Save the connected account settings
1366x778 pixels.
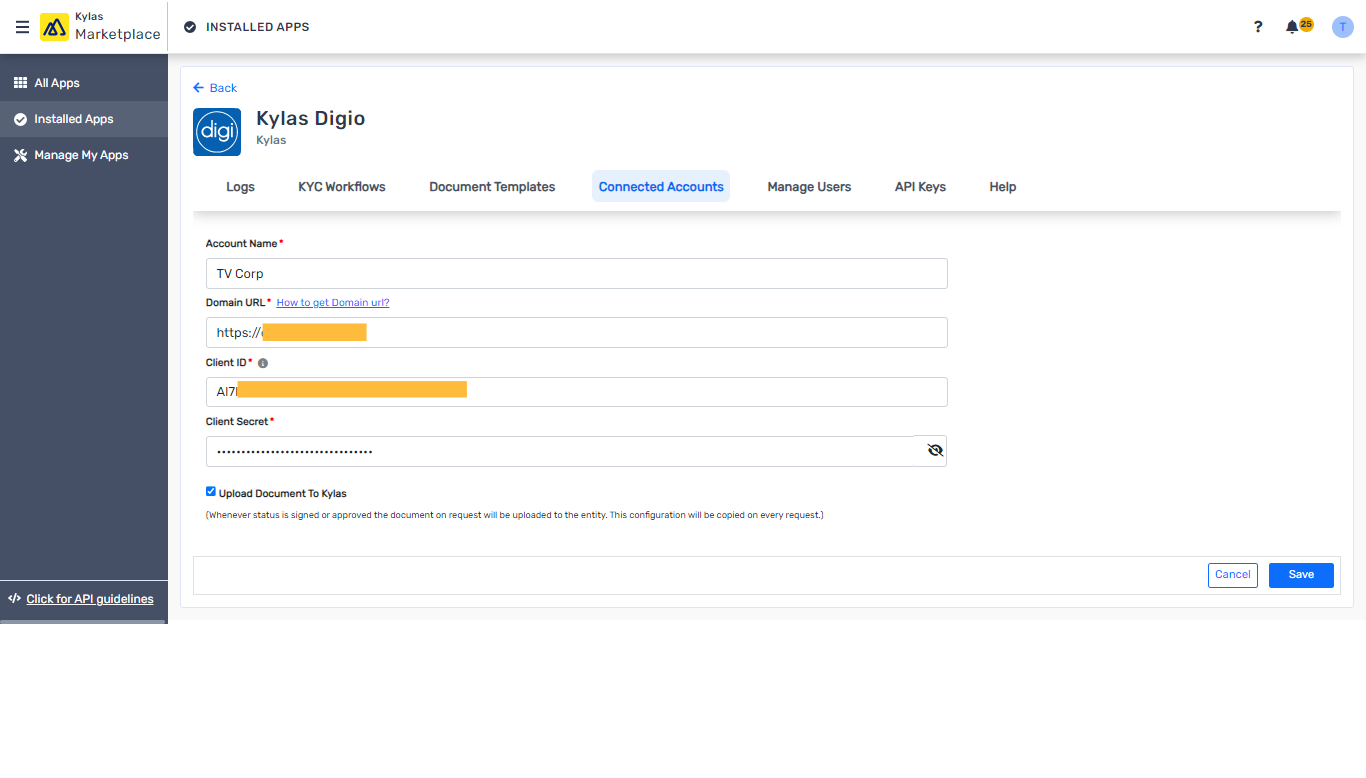[x=1300, y=574]
